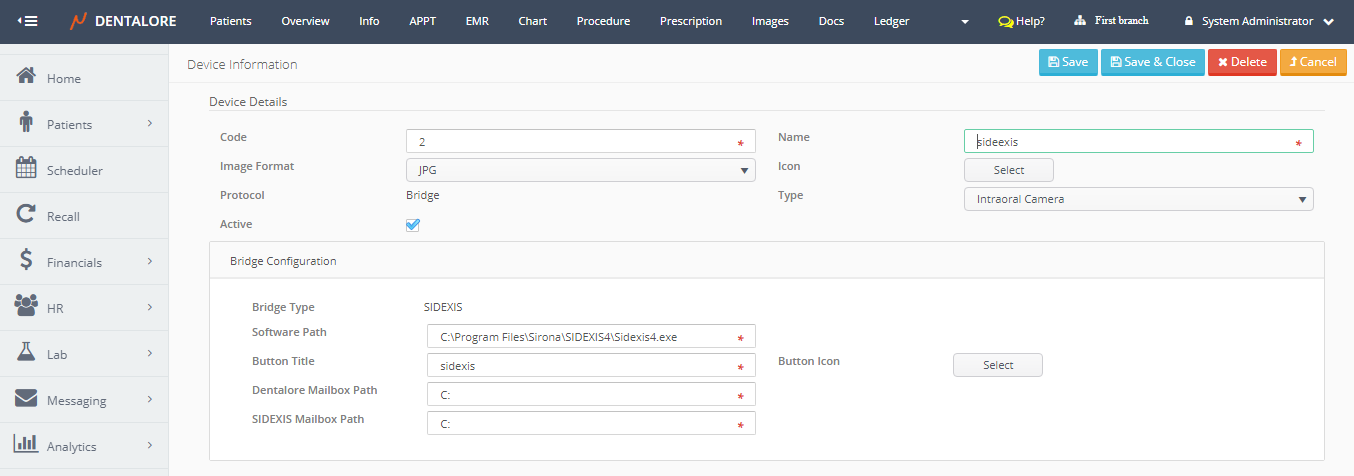Click the Save & Close button
Viewport: 1354px width, 476px height.
coord(1152,62)
